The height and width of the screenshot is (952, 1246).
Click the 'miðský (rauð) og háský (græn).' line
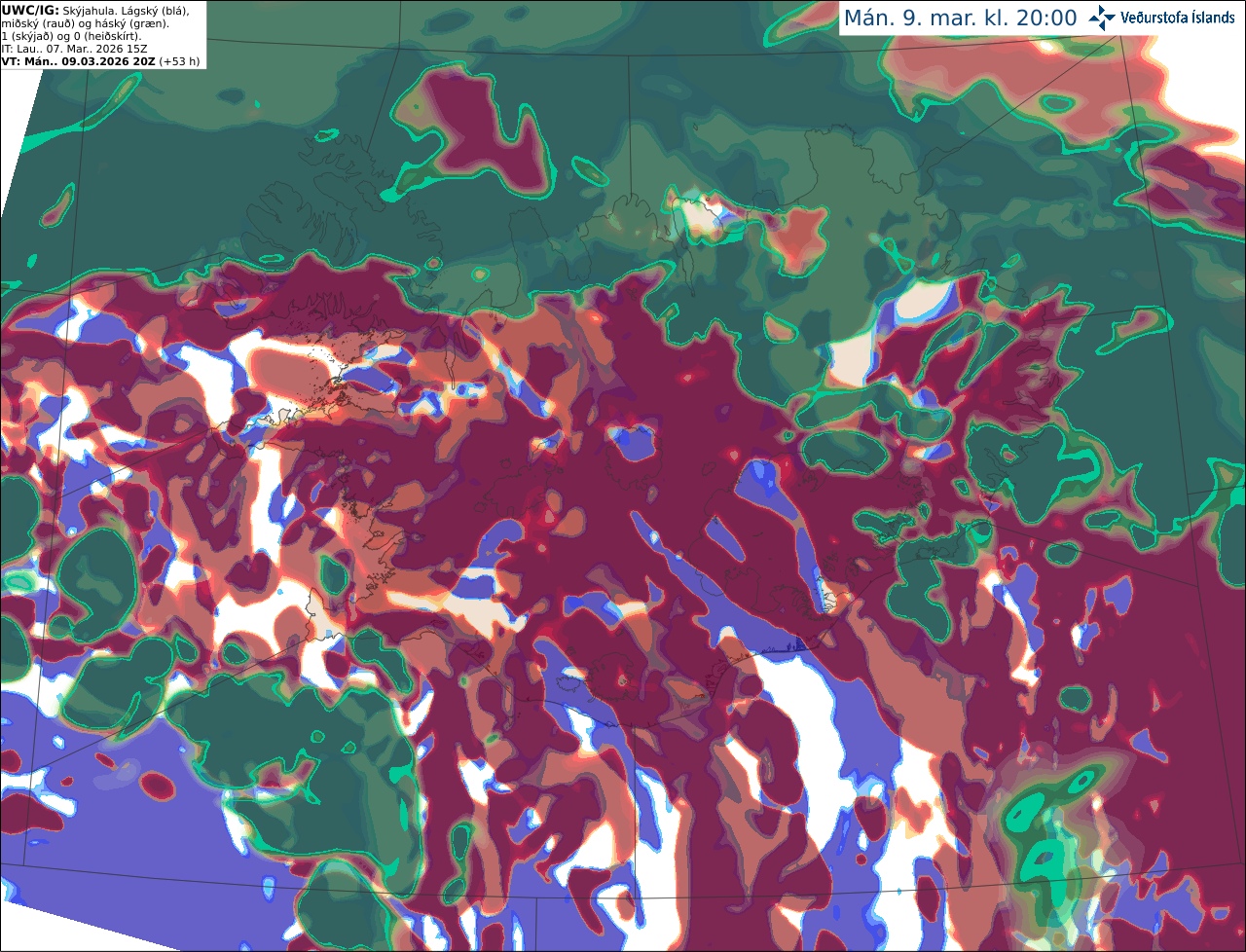pyautogui.click(x=85, y=23)
